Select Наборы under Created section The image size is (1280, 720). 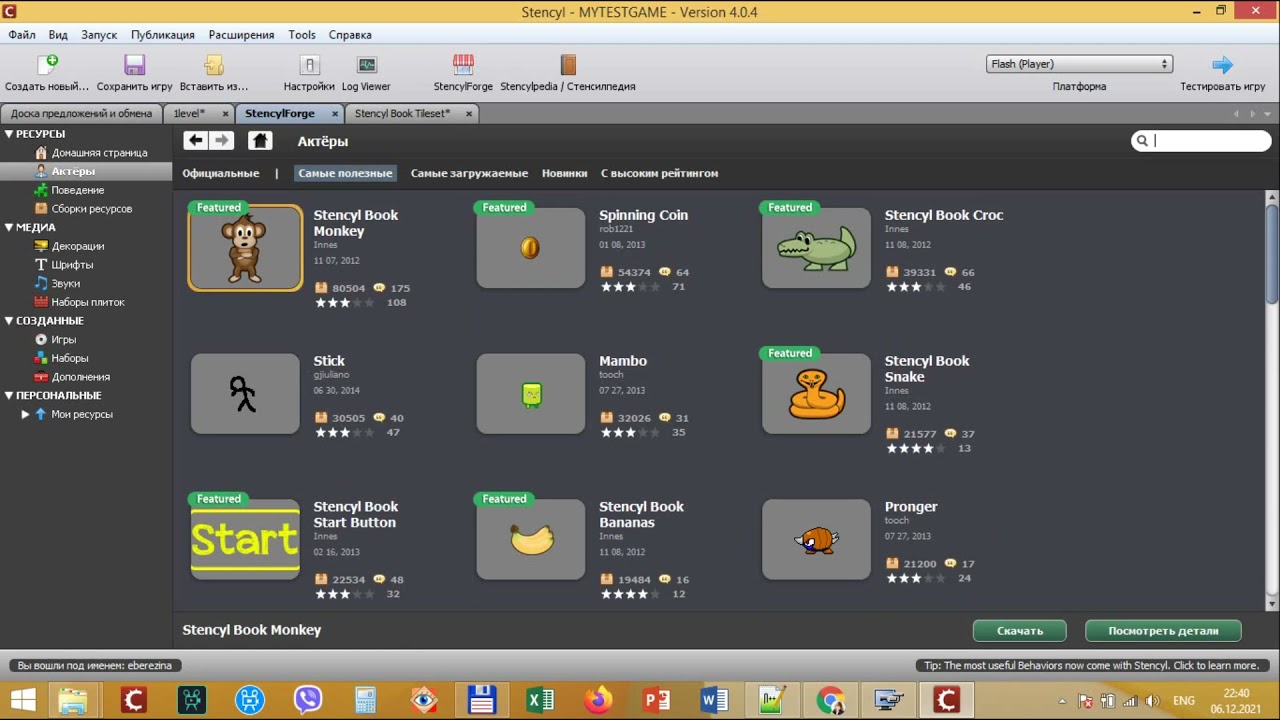point(70,358)
